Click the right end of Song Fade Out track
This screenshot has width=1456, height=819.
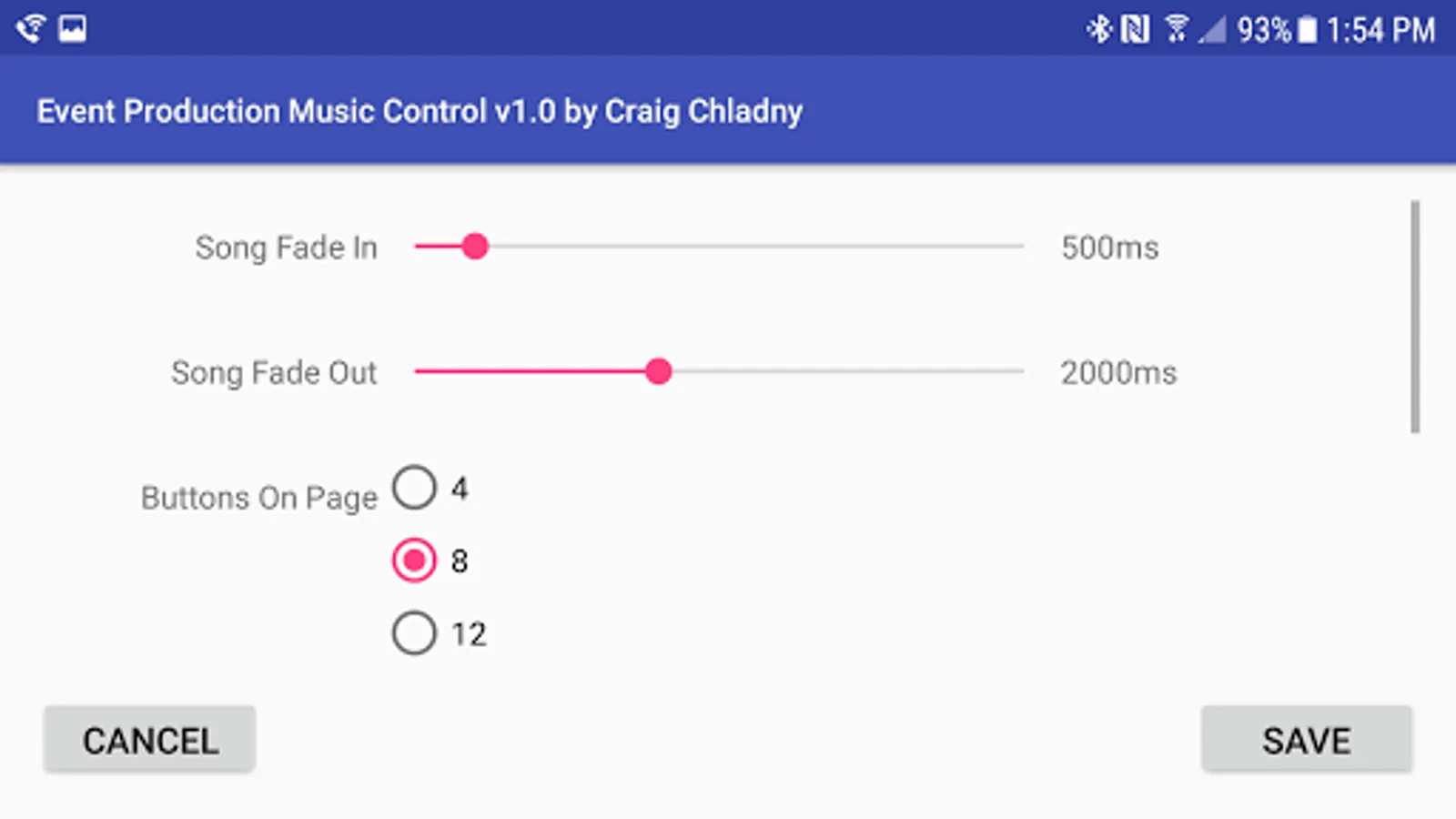1017,371
